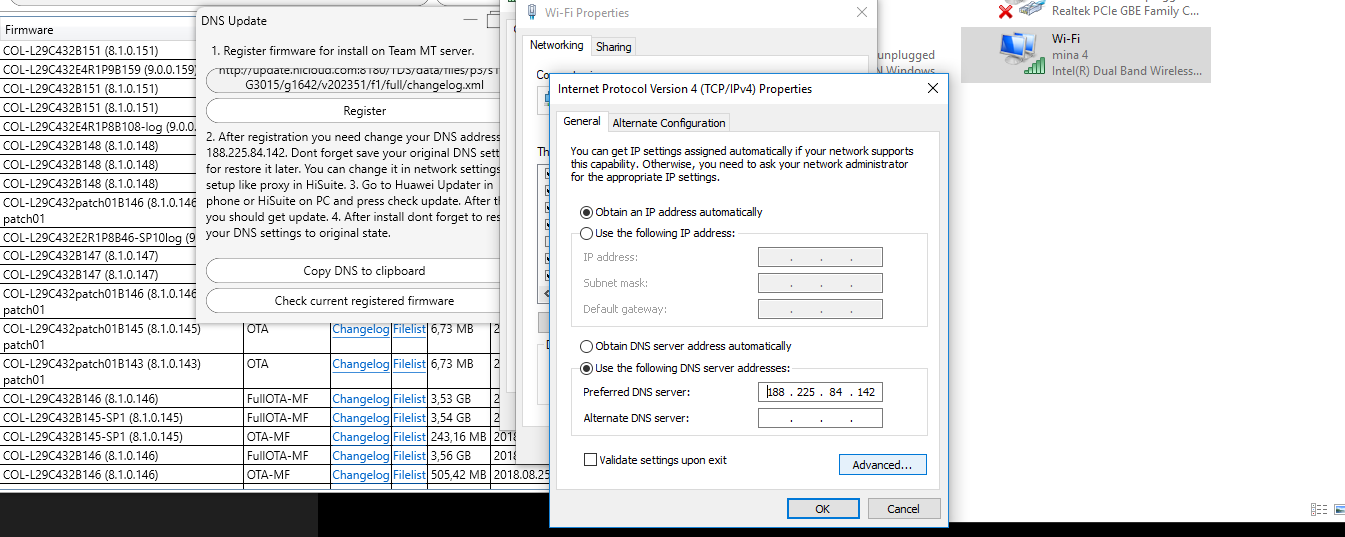Viewport: 1345px width, 537px height.
Task: Open the Alternate Configuration tab
Action: [668, 123]
